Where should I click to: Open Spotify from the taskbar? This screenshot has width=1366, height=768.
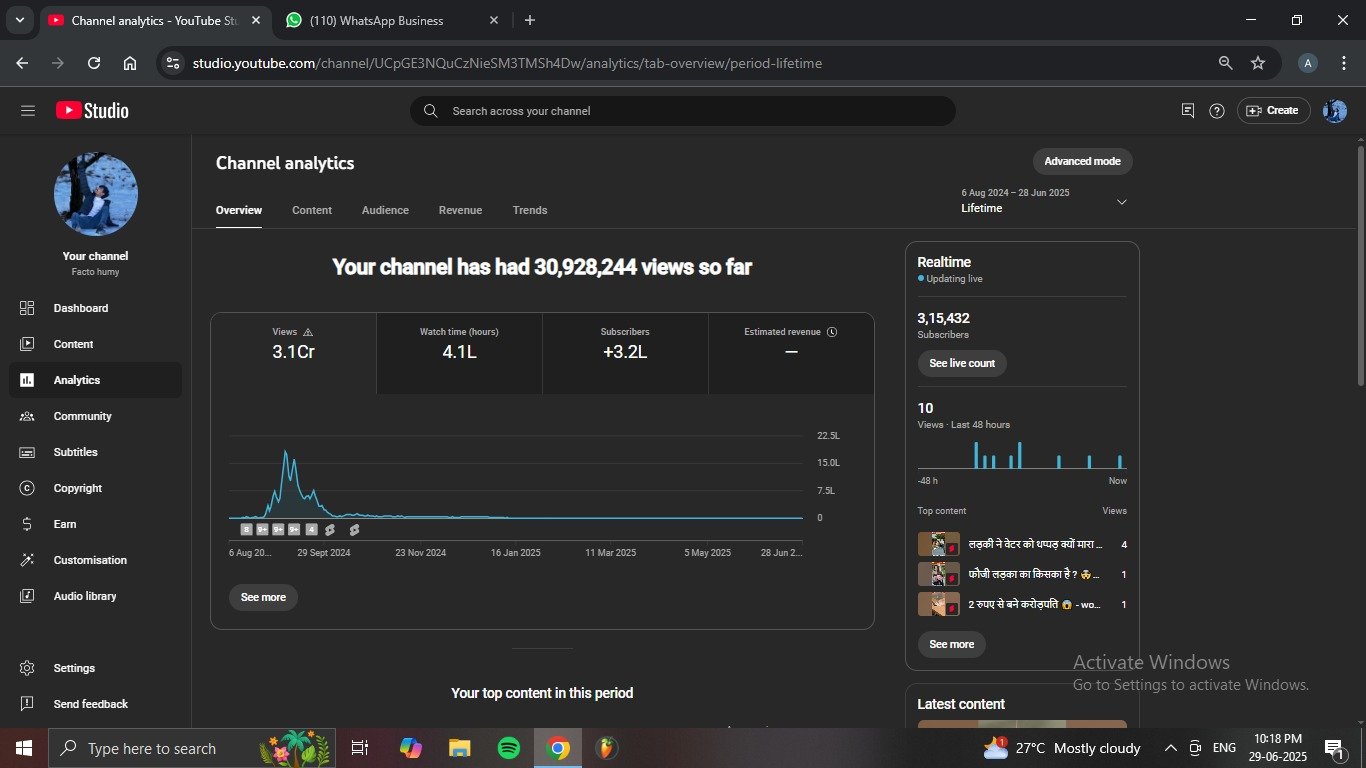pyautogui.click(x=509, y=748)
